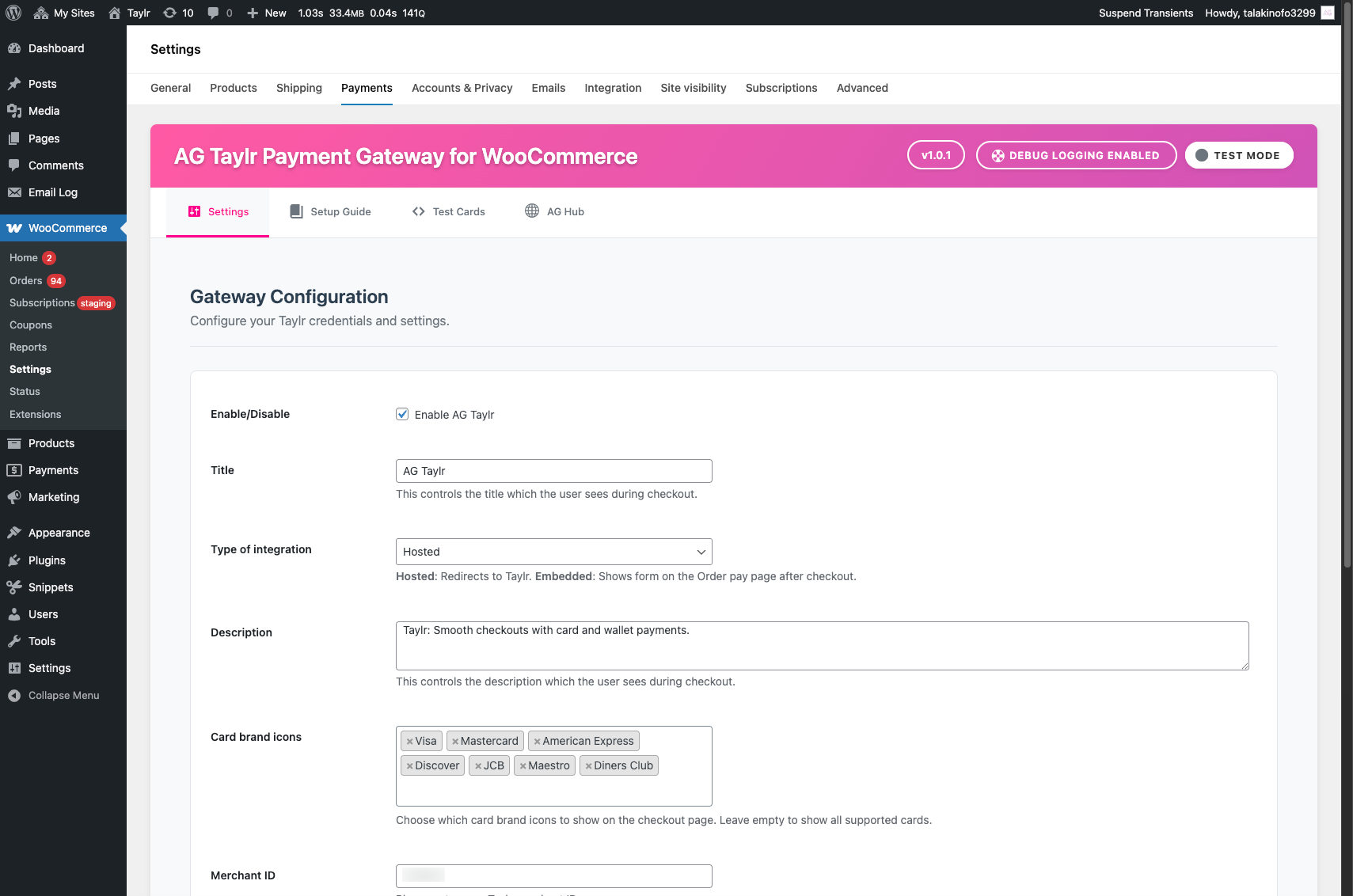The height and width of the screenshot is (896, 1353).
Task: Open the My Sites network icon
Action: pyautogui.click(x=41, y=13)
